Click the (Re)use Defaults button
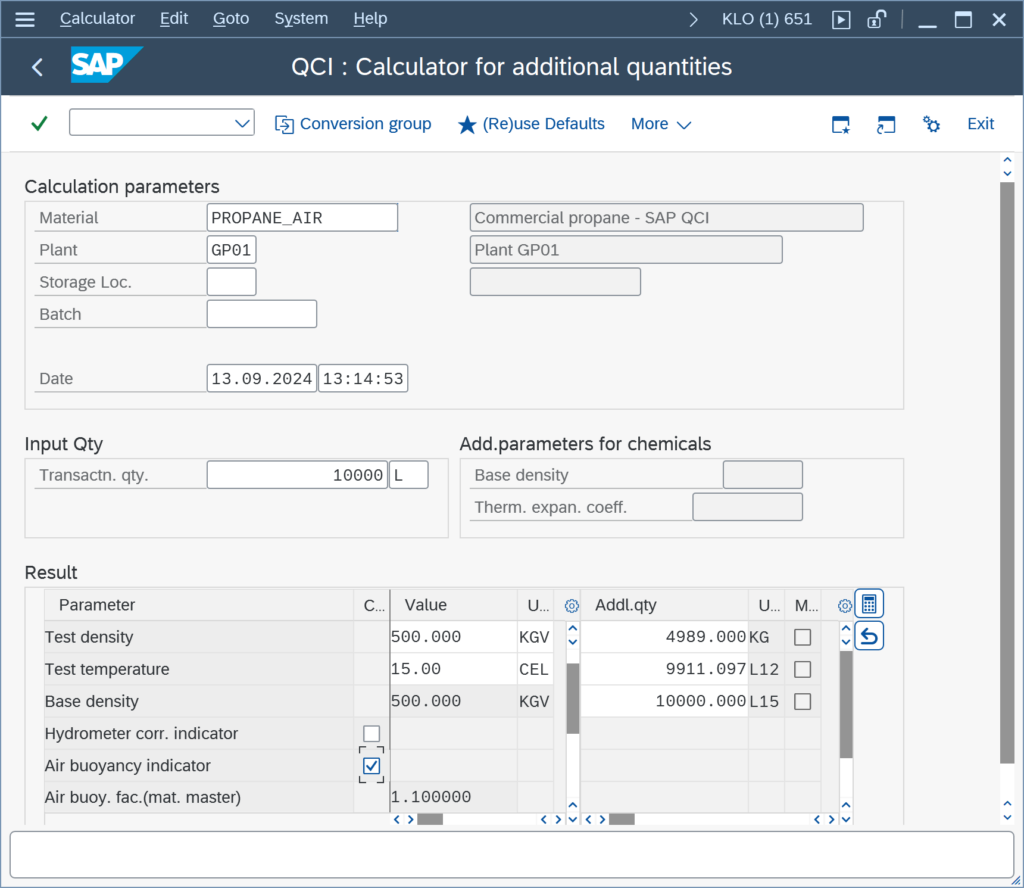The height and width of the screenshot is (888, 1024). (x=531, y=124)
